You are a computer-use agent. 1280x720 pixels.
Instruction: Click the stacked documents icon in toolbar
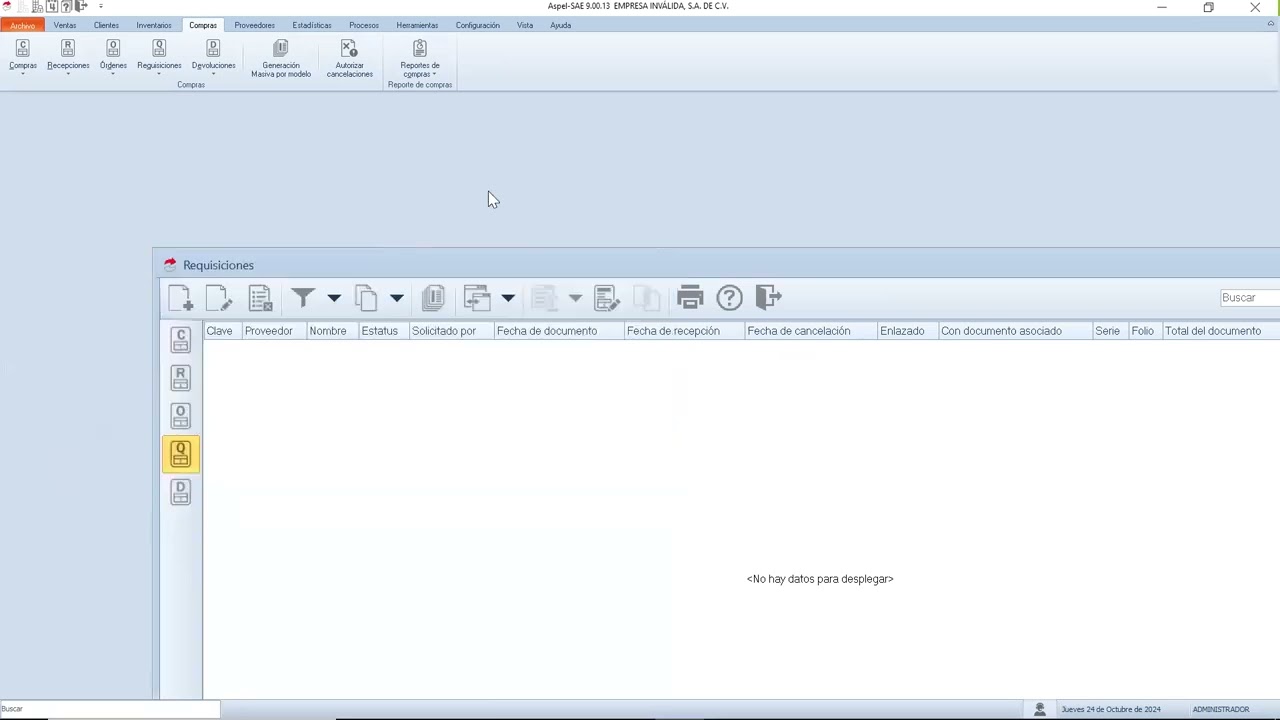[433, 298]
